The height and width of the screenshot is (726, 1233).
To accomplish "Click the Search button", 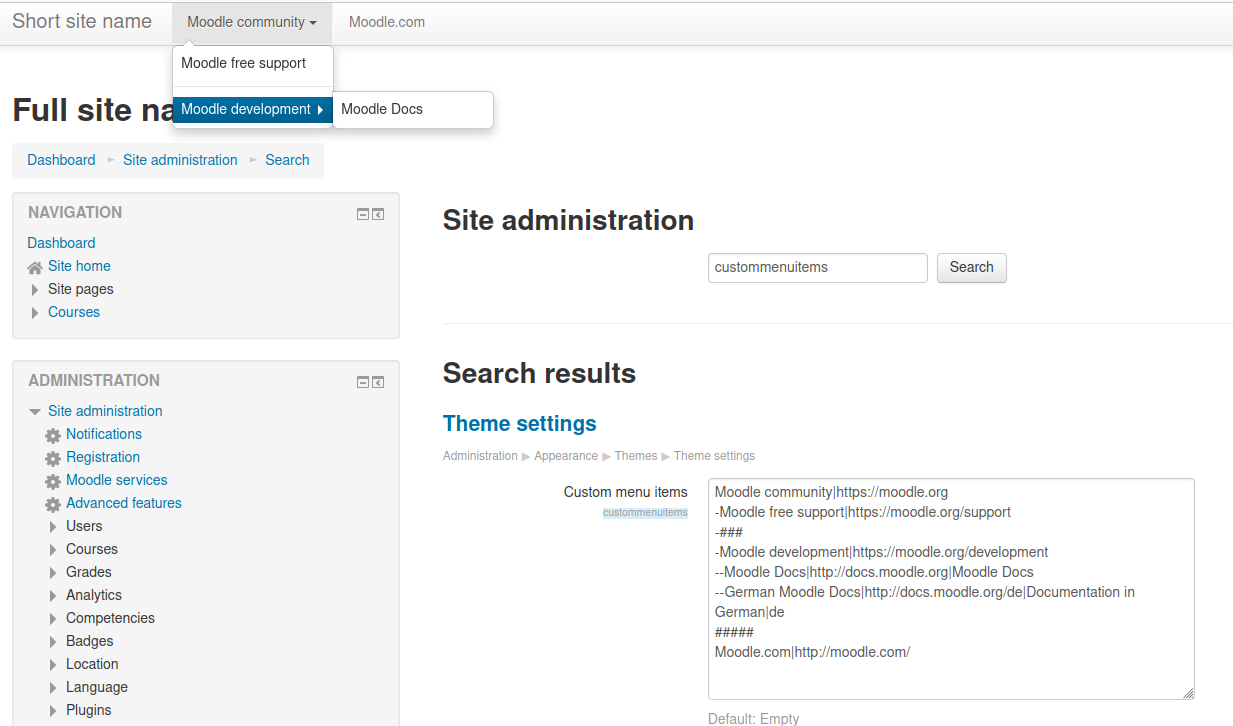I will click(972, 268).
